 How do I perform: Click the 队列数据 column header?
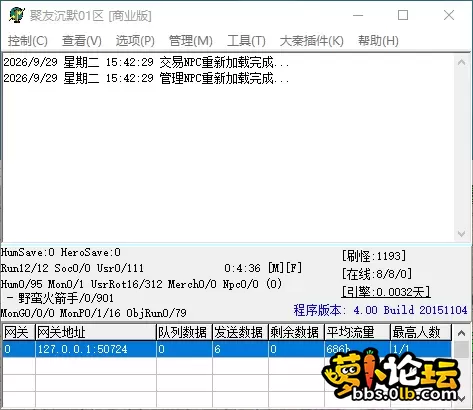point(184,332)
